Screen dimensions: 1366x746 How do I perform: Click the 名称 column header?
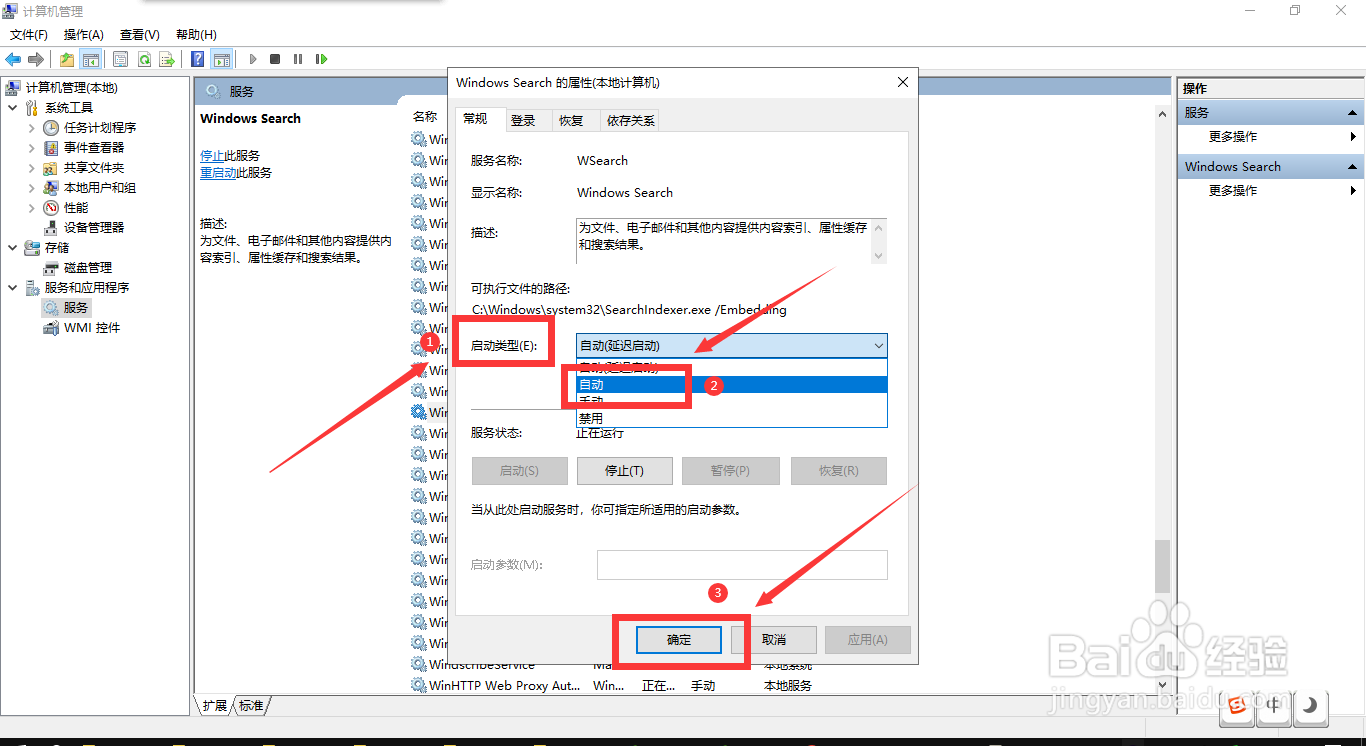(x=425, y=117)
